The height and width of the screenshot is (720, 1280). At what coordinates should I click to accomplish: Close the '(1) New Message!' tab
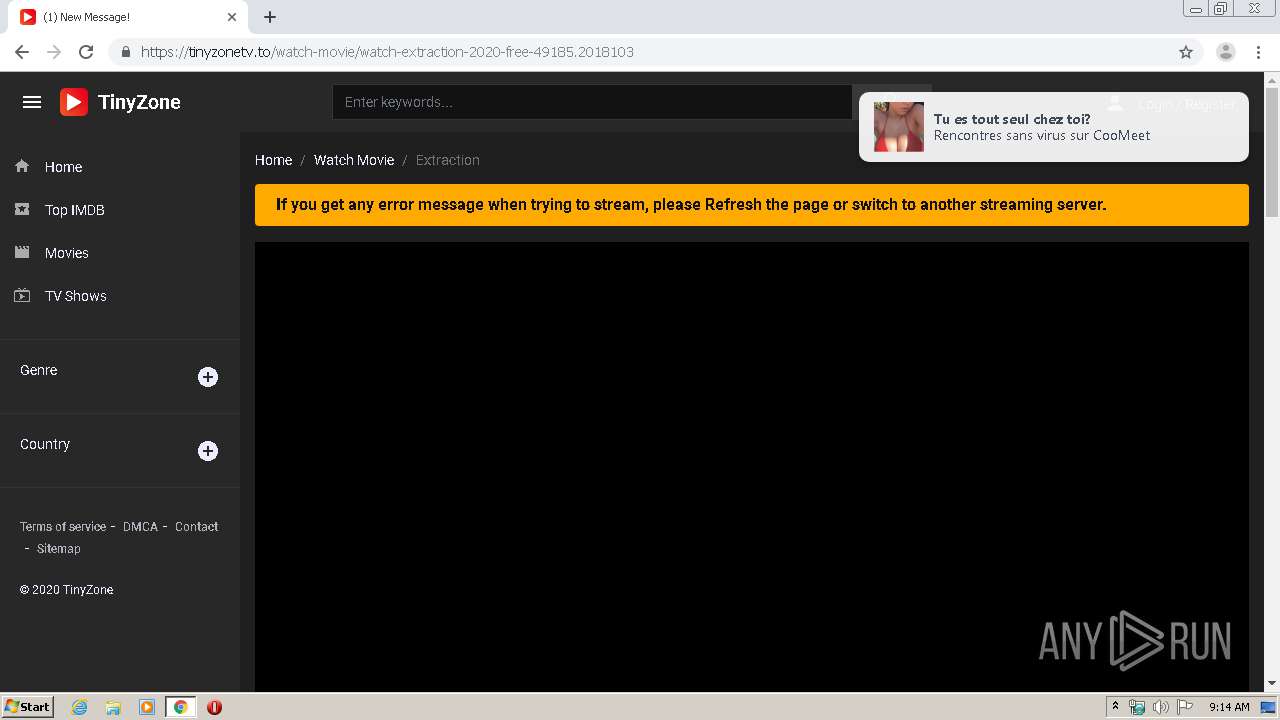coord(232,17)
